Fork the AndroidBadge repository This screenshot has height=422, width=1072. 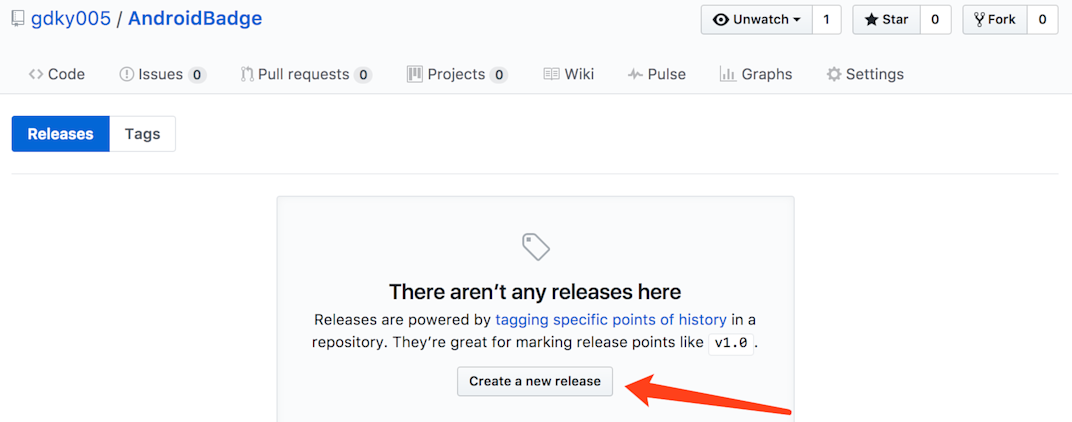click(995, 20)
